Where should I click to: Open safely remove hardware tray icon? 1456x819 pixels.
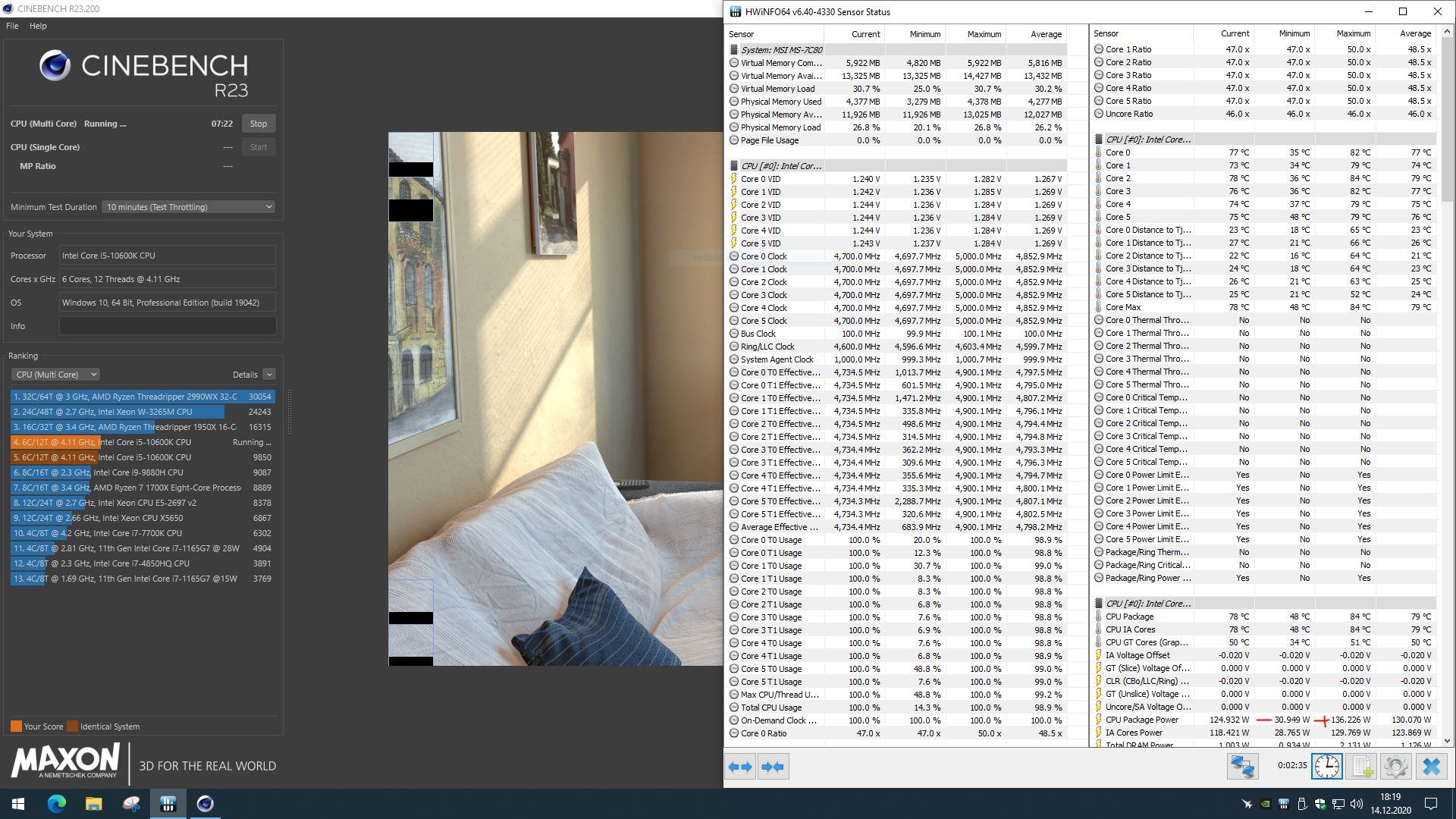click(1302, 804)
